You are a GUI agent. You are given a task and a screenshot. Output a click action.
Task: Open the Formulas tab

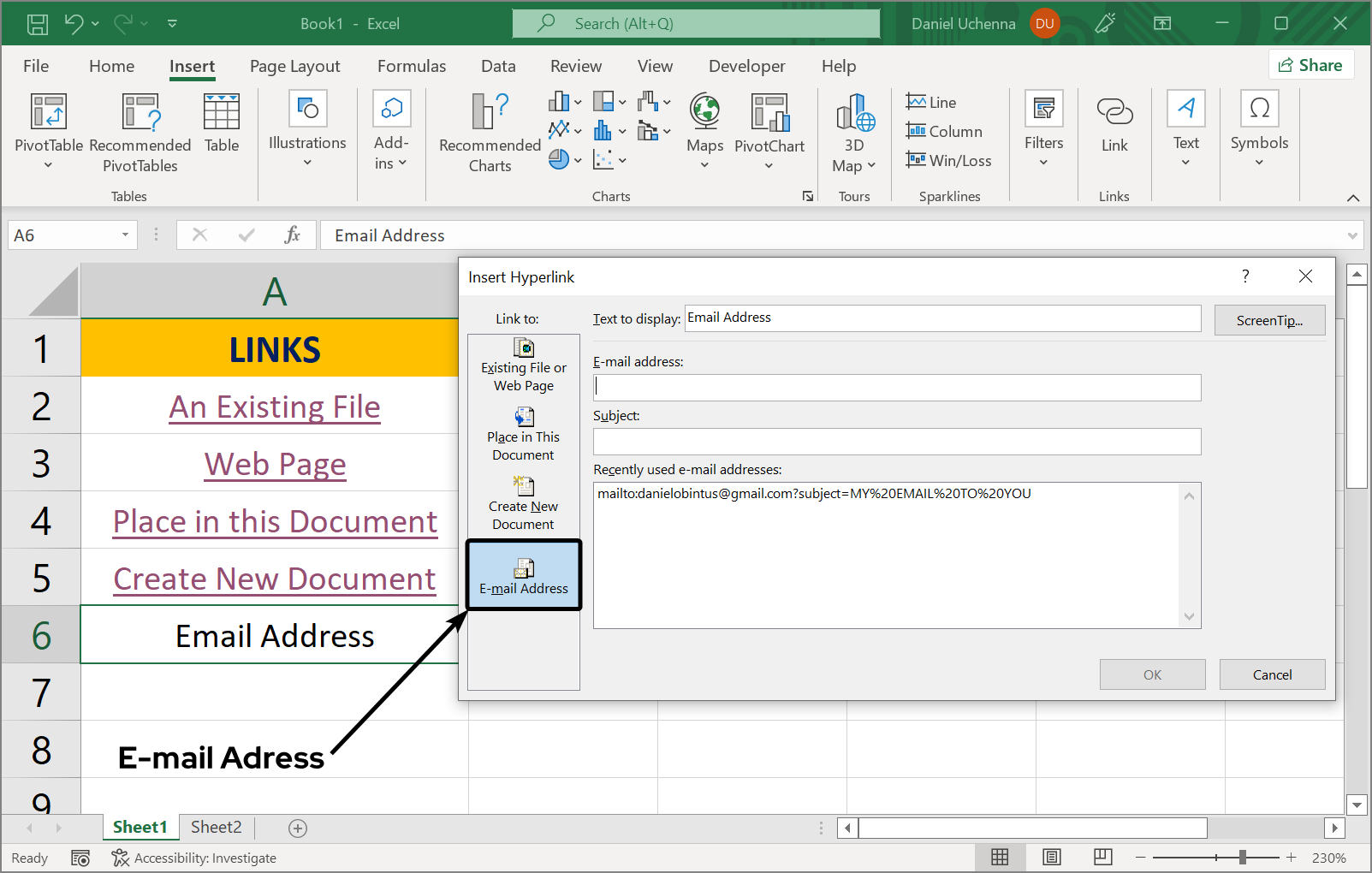(x=412, y=66)
